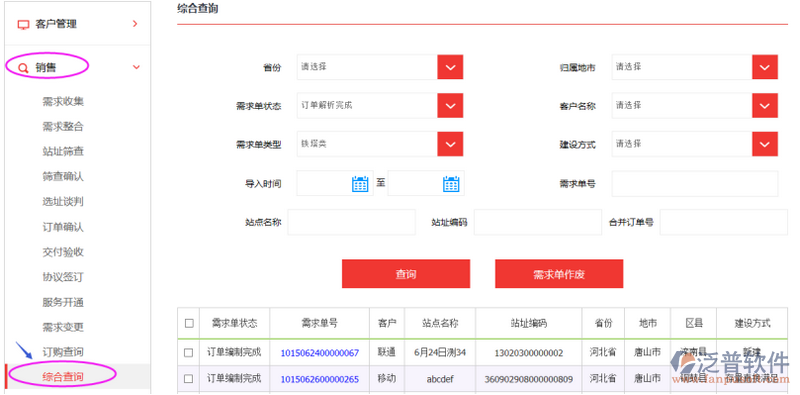Image resolution: width=800 pixels, height=395 pixels.
Task: Open the 客户名称 dropdown arrow
Action: pos(765,106)
